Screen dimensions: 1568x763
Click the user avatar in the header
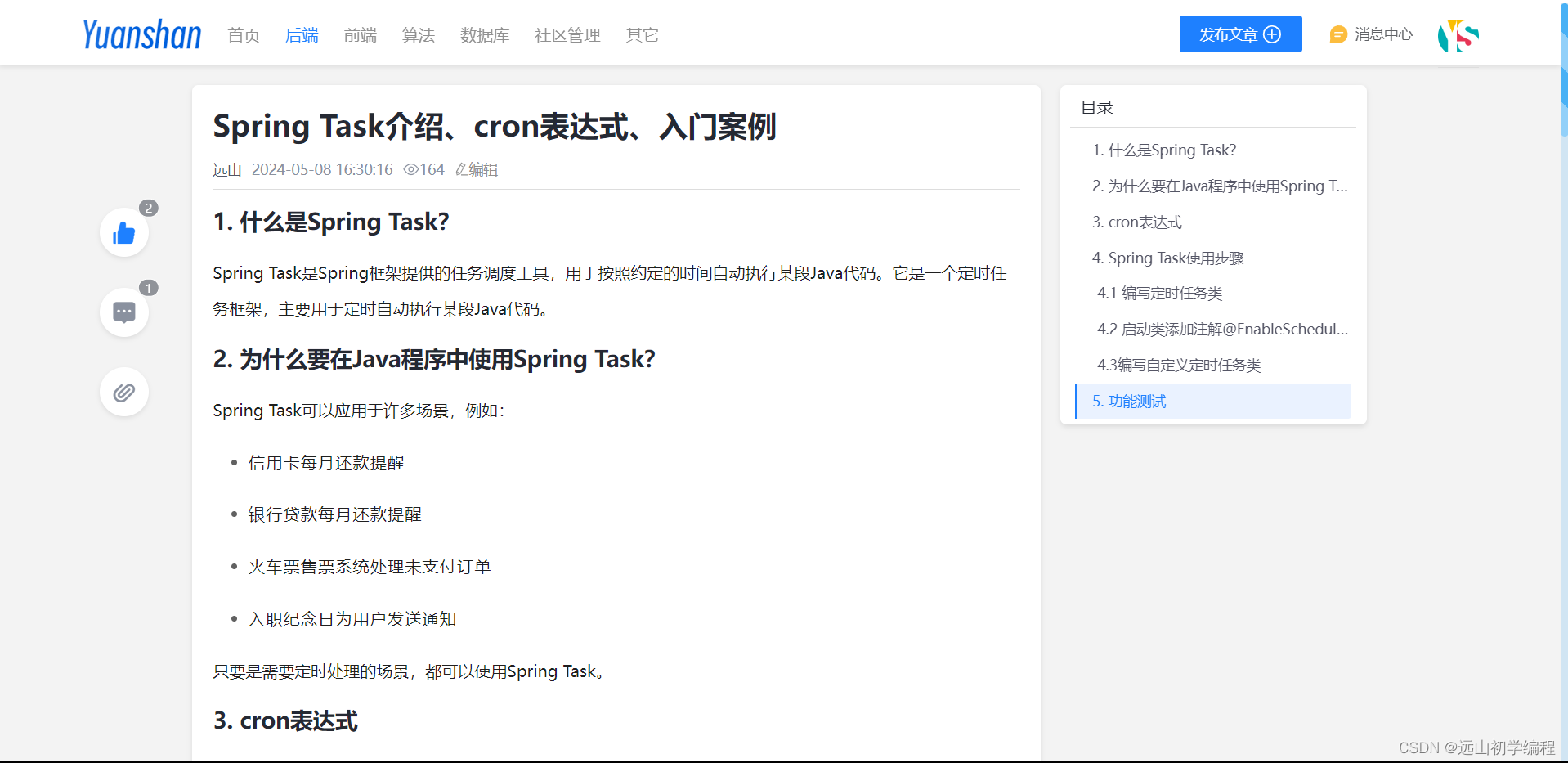point(1458,34)
